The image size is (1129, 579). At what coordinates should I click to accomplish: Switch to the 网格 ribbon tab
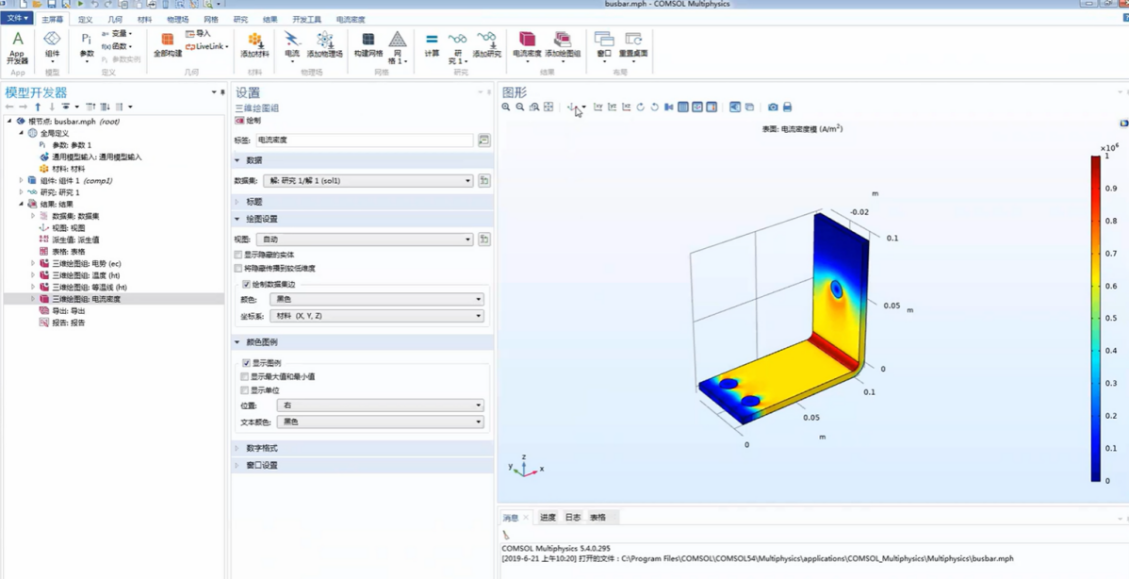tap(211, 19)
